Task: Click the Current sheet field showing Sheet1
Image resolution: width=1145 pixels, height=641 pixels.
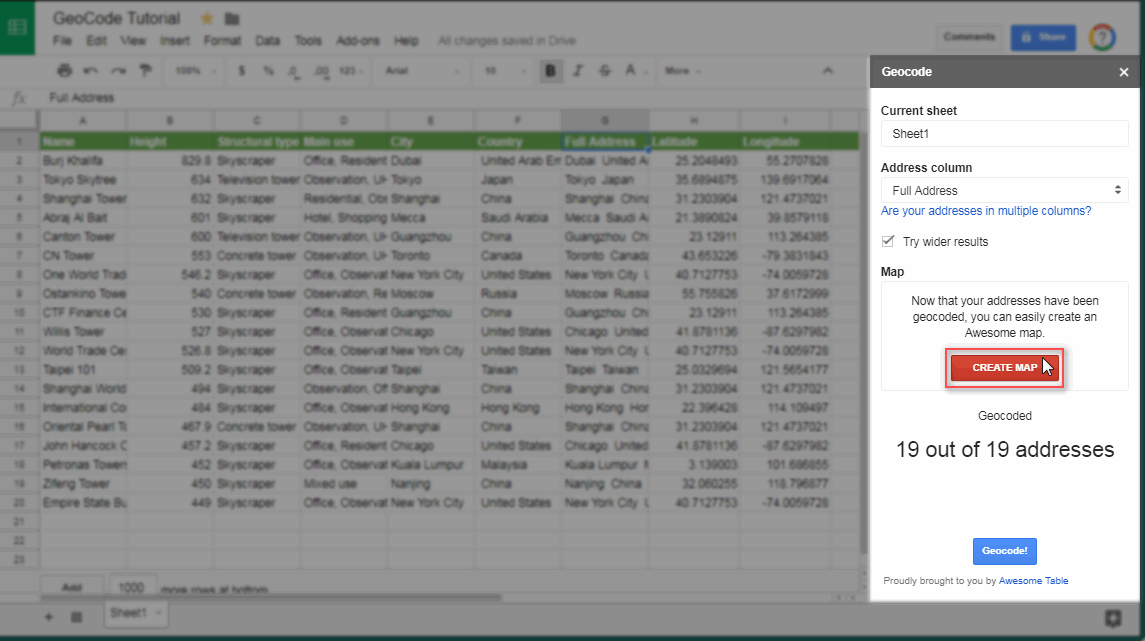Action: coord(1005,134)
